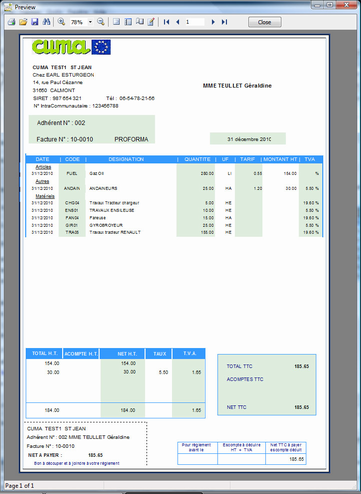Click the 'Articles' section heading
This screenshot has height=494, width=361.
(x=43, y=167)
